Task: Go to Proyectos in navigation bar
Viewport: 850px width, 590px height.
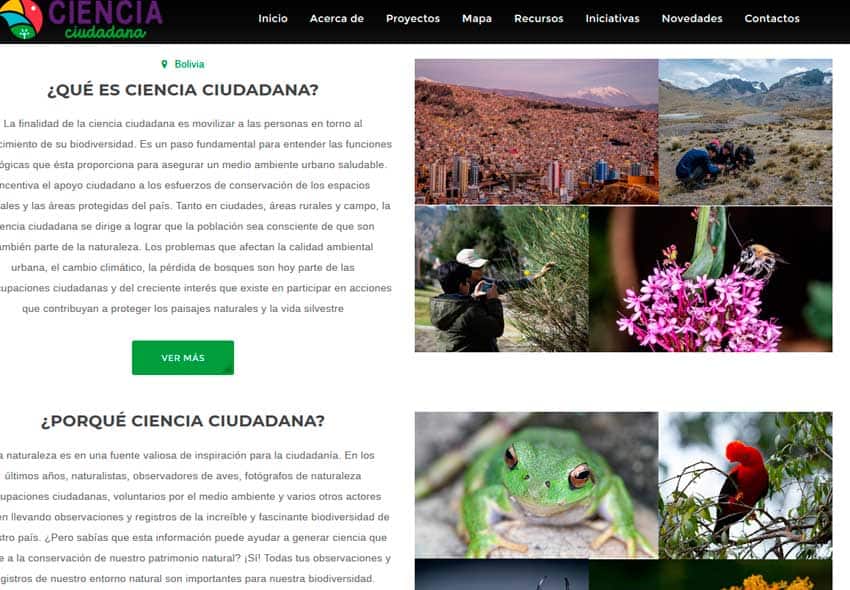Action: point(413,18)
